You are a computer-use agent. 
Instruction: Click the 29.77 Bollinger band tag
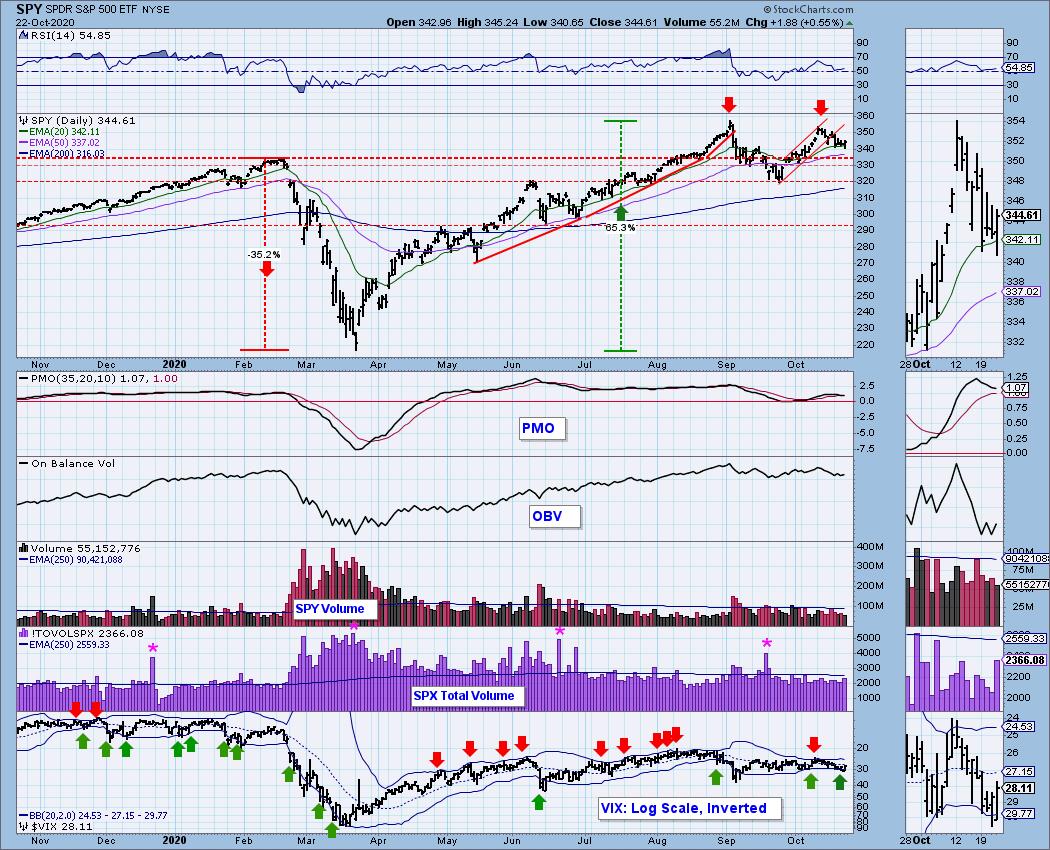click(x=1020, y=814)
